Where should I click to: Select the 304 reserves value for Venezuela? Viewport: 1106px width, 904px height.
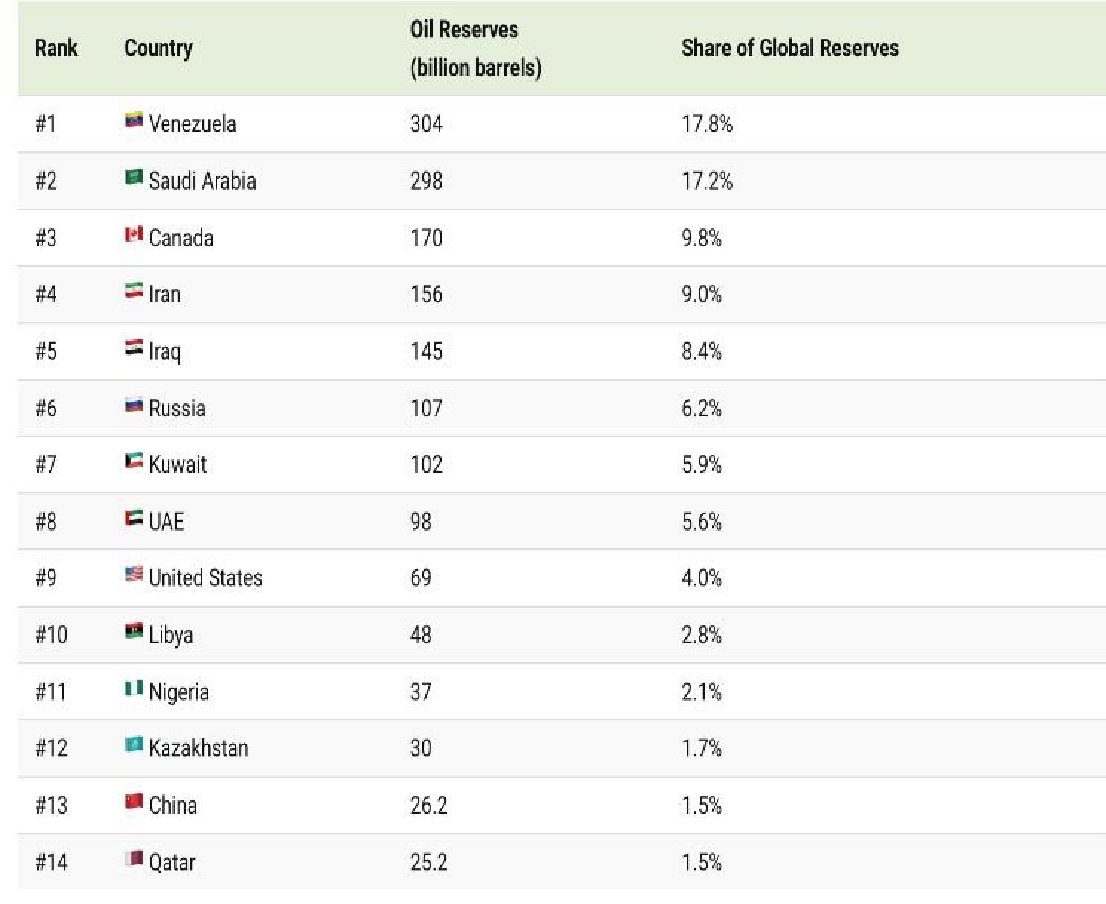[x=427, y=124]
